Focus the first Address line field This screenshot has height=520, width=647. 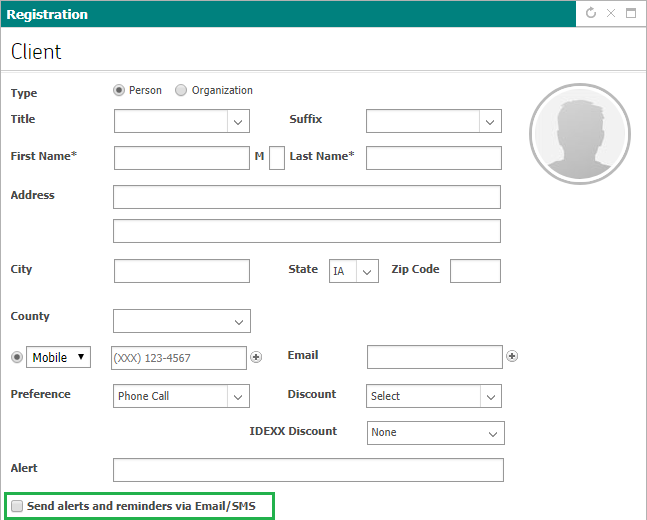307,197
